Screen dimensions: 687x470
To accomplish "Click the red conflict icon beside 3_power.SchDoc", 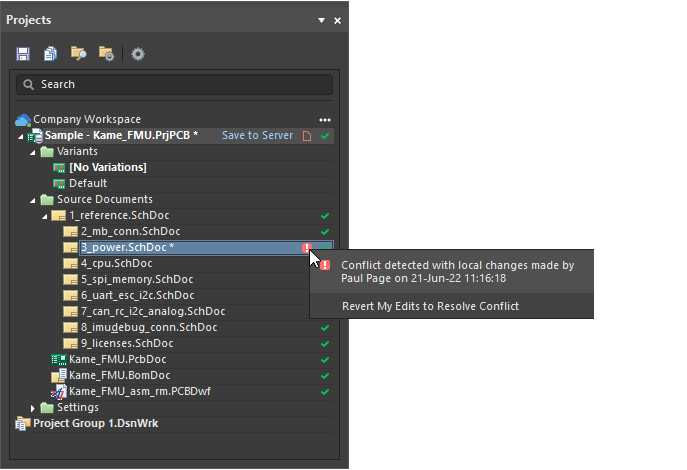I will 307,248.
